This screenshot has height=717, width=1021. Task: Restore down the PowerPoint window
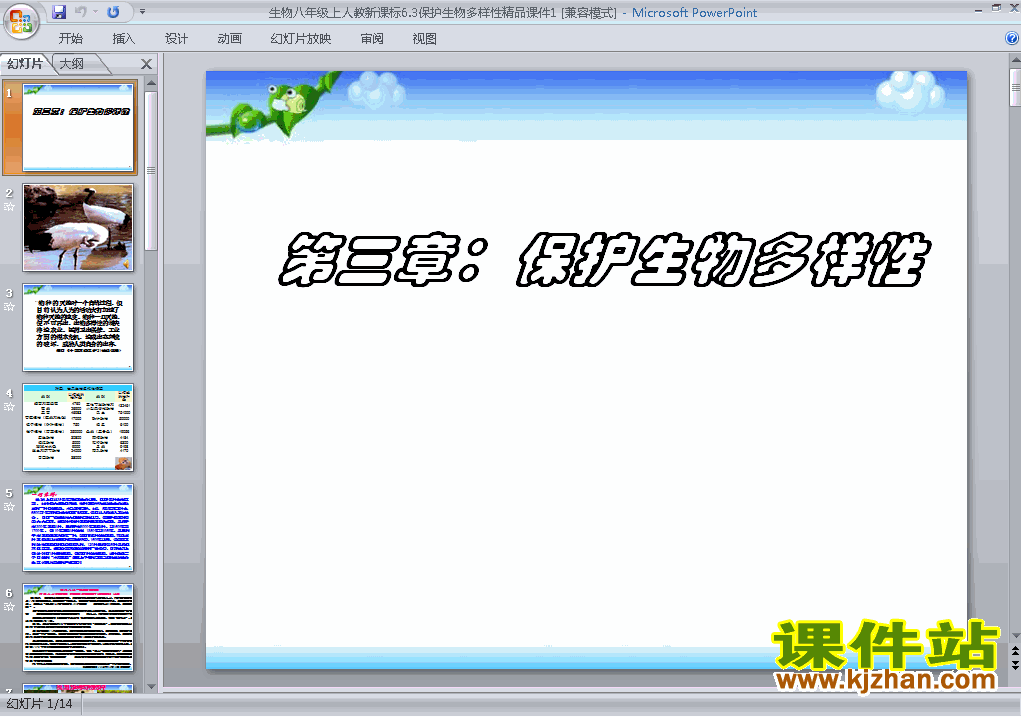pyautogui.click(x=996, y=8)
